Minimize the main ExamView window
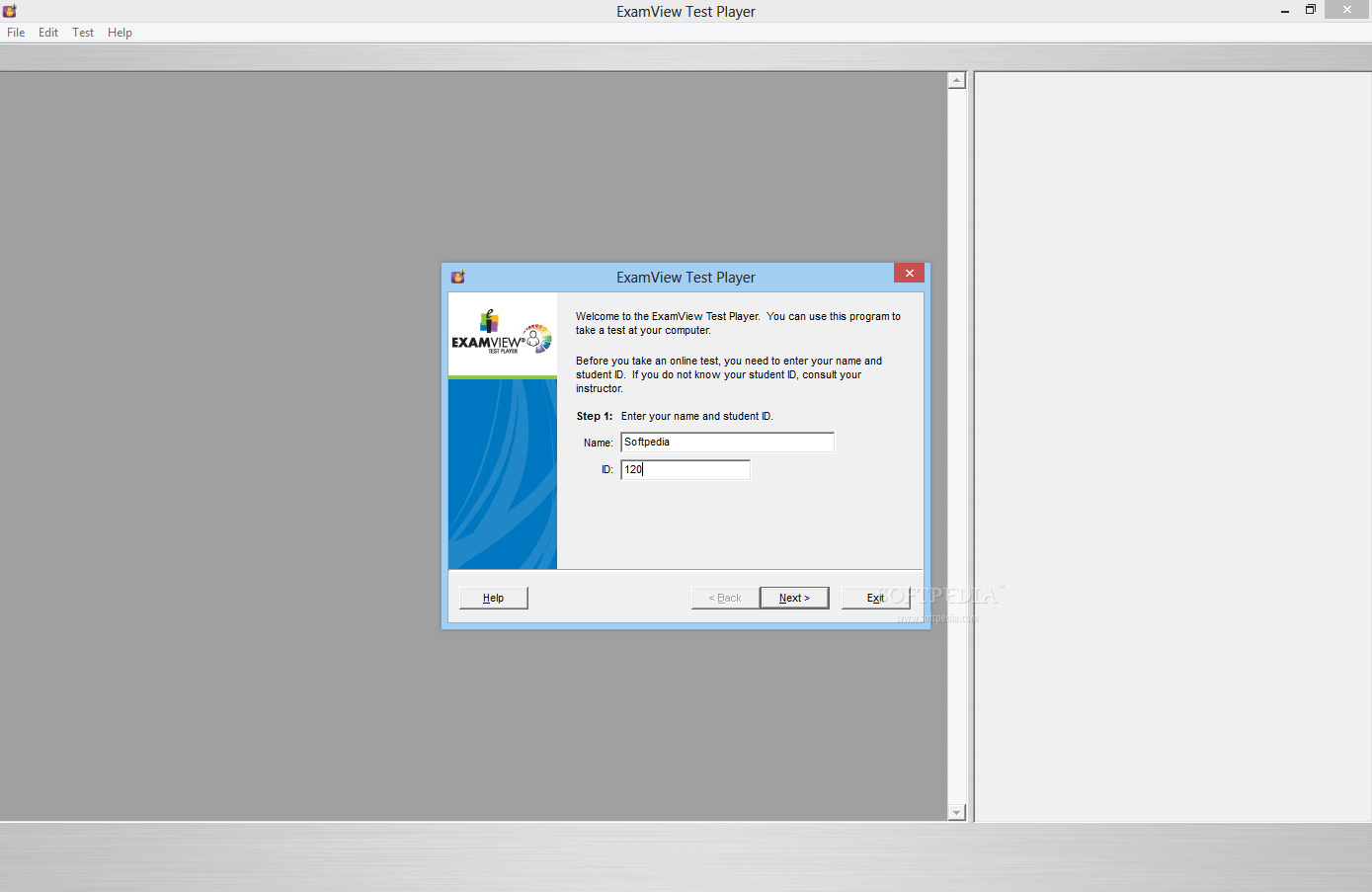Viewport: 1372px width, 892px height. 1285,11
